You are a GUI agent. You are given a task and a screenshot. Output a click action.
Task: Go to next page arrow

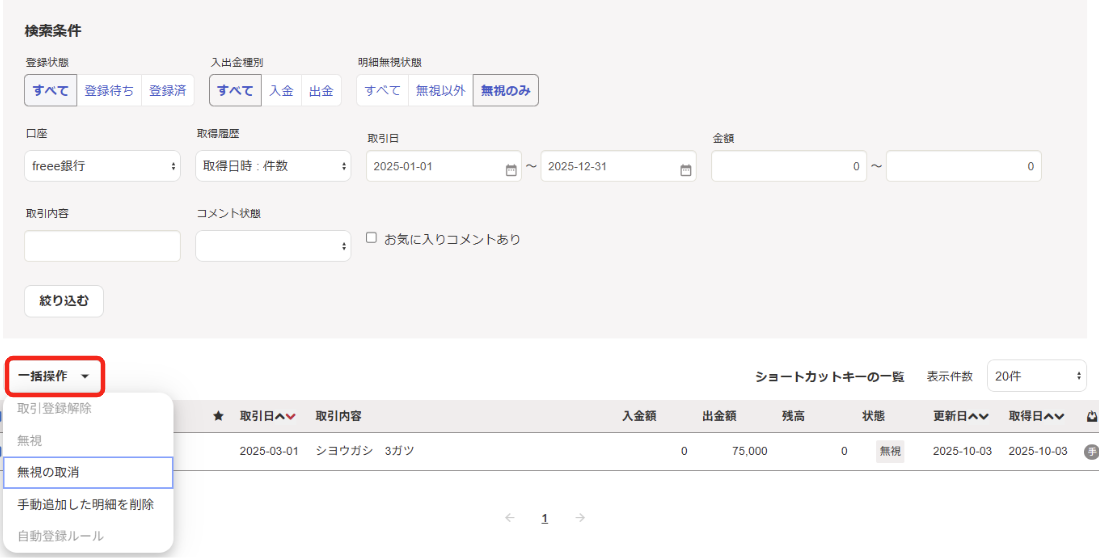[x=580, y=518]
